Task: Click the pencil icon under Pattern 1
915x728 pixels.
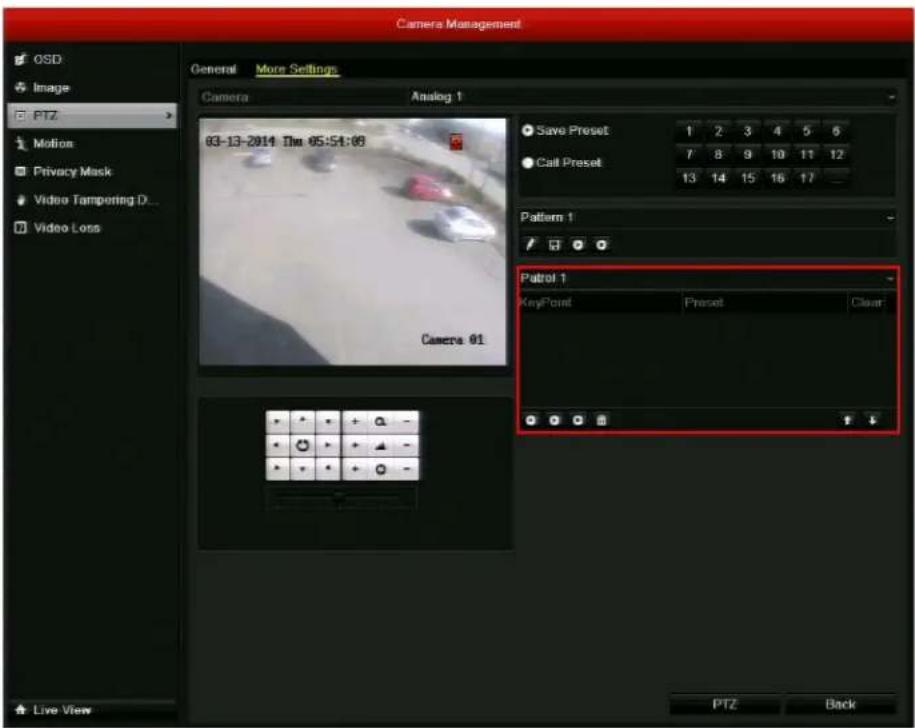Action: pyautogui.click(x=530, y=244)
